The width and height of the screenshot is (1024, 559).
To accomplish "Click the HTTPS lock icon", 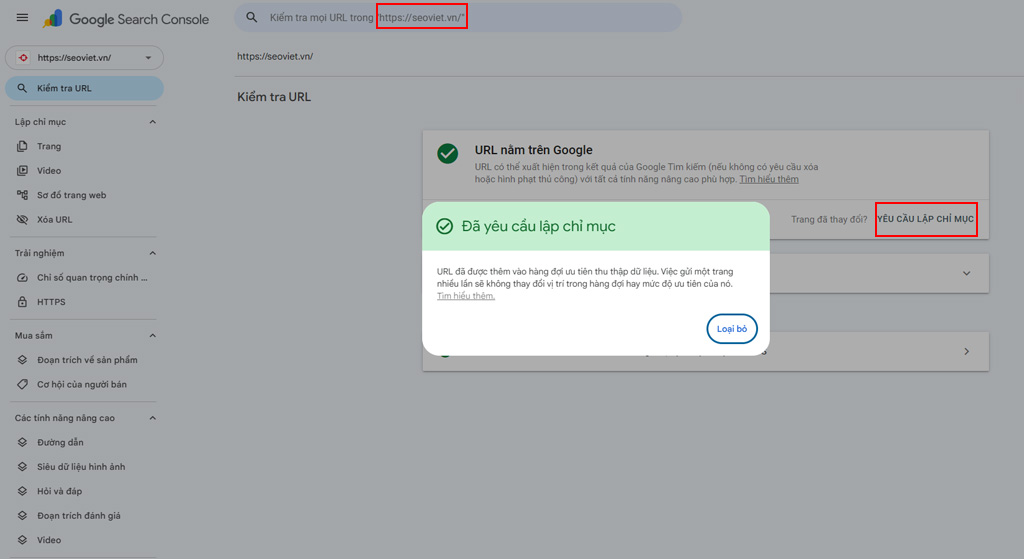I will 22,302.
